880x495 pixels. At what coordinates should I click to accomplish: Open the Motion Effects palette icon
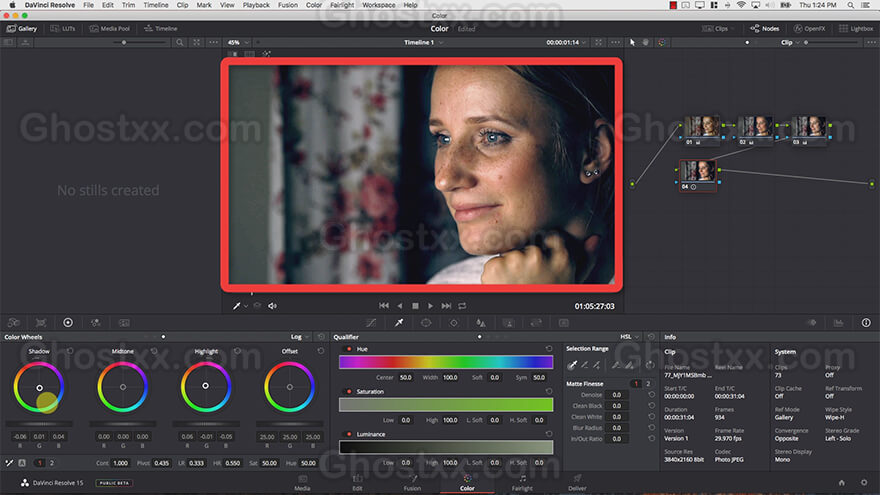[124, 323]
